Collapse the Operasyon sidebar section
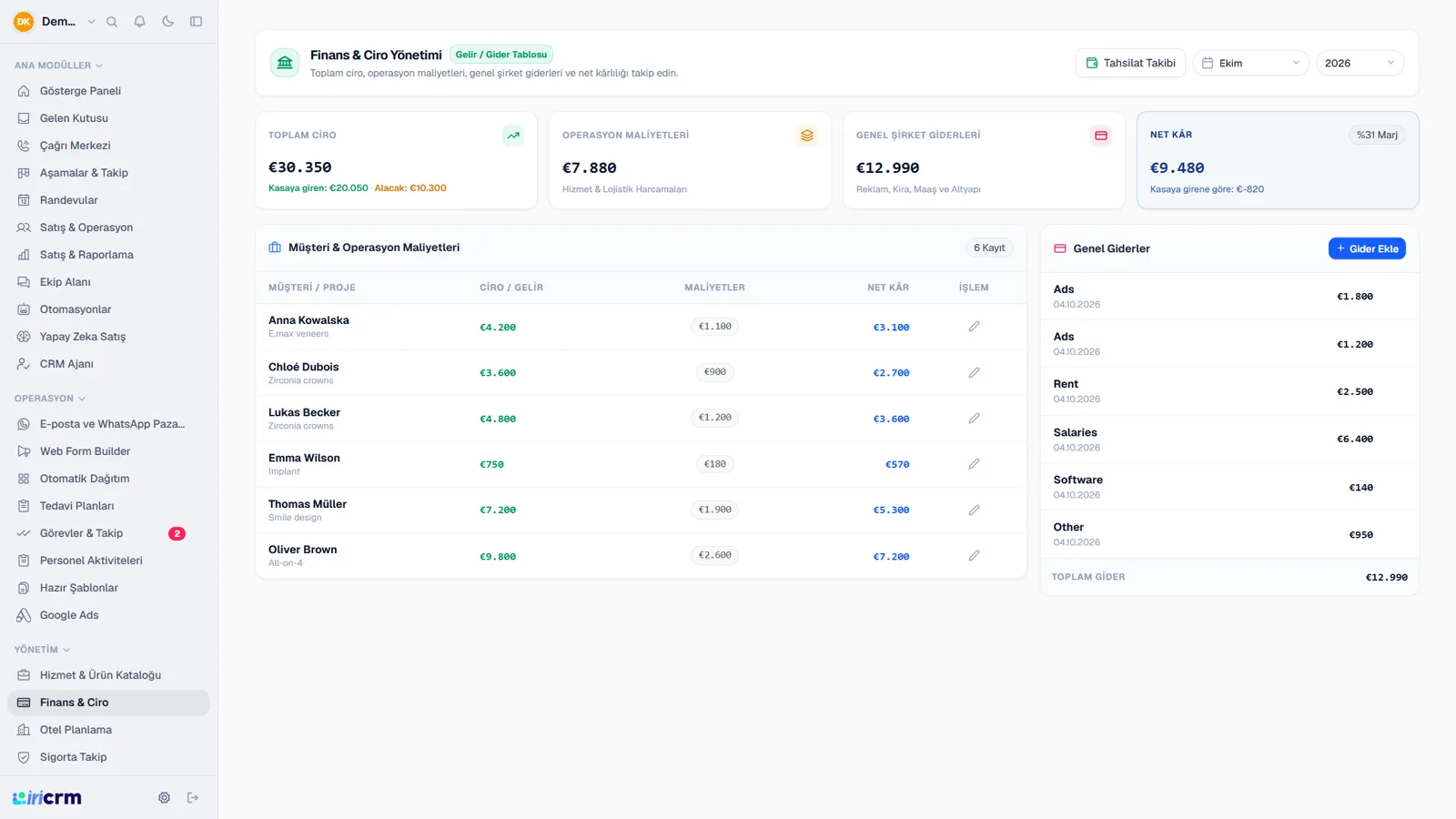1456x819 pixels. point(49,399)
